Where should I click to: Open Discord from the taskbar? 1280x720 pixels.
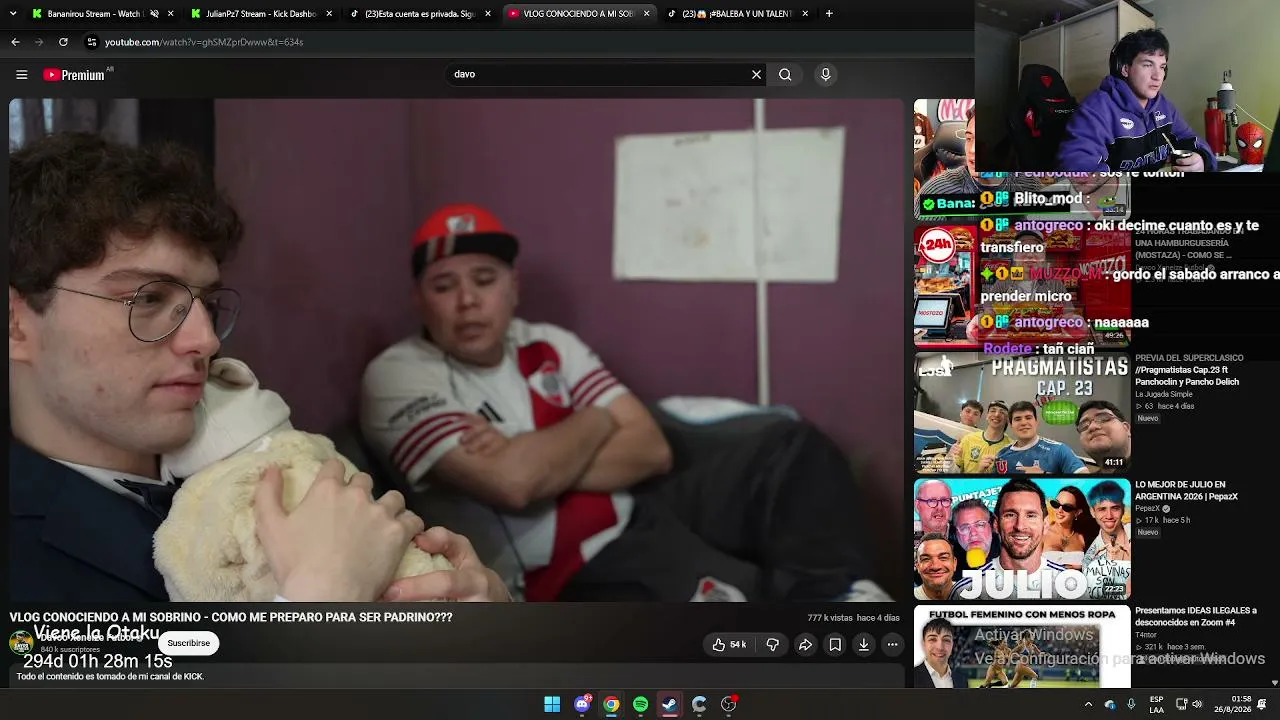[x=582, y=704]
